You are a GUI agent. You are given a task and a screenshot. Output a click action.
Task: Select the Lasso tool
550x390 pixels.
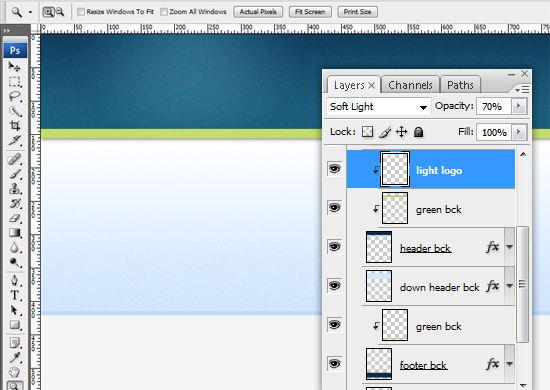tap(14, 96)
